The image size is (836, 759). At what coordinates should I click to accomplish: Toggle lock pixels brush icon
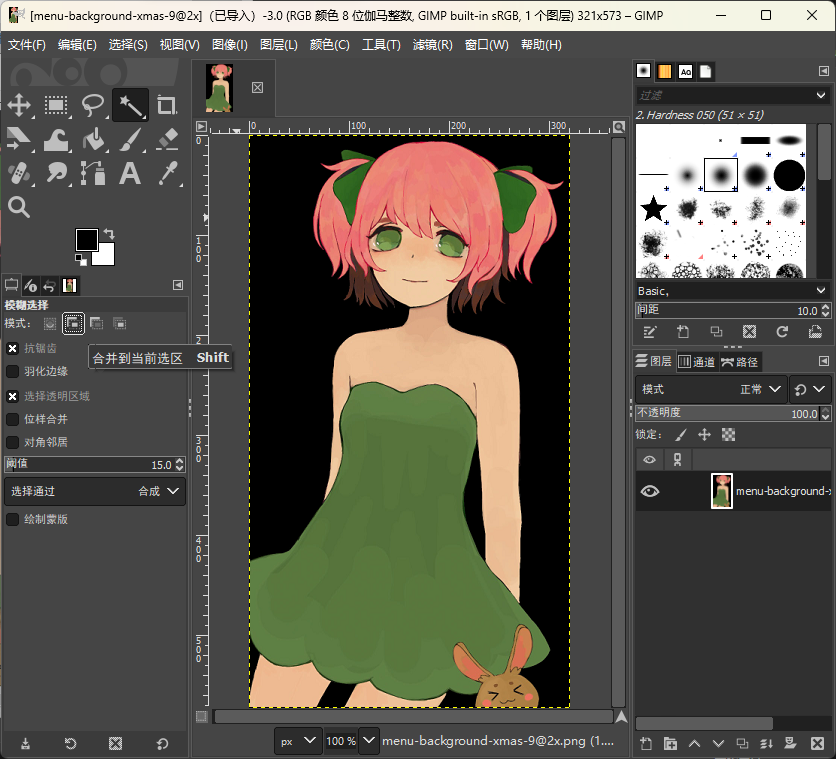pyautogui.click(x=681, y=435)
